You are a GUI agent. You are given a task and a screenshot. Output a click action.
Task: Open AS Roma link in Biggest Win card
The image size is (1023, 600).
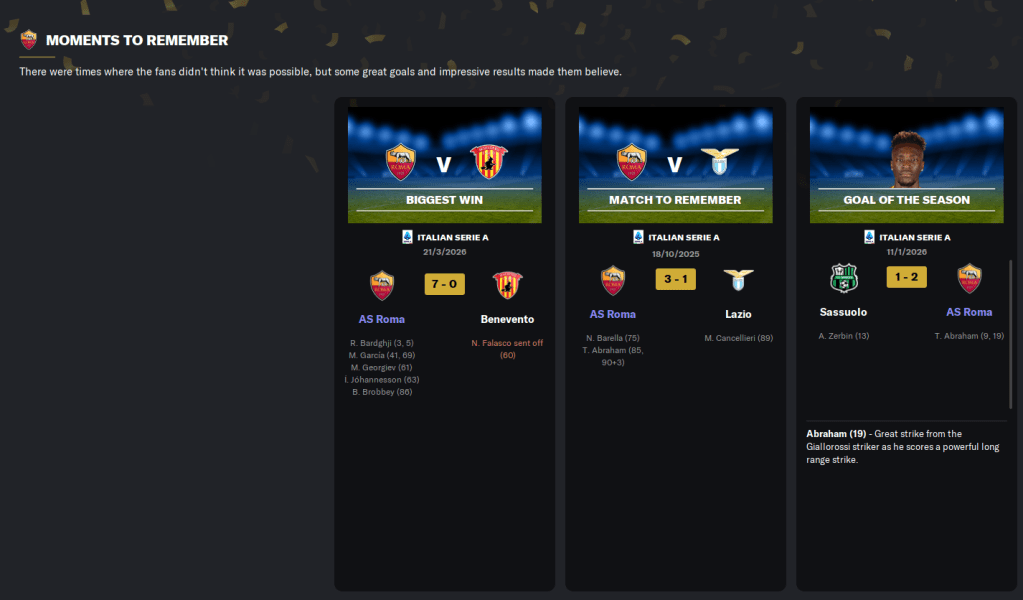(382, 320)
